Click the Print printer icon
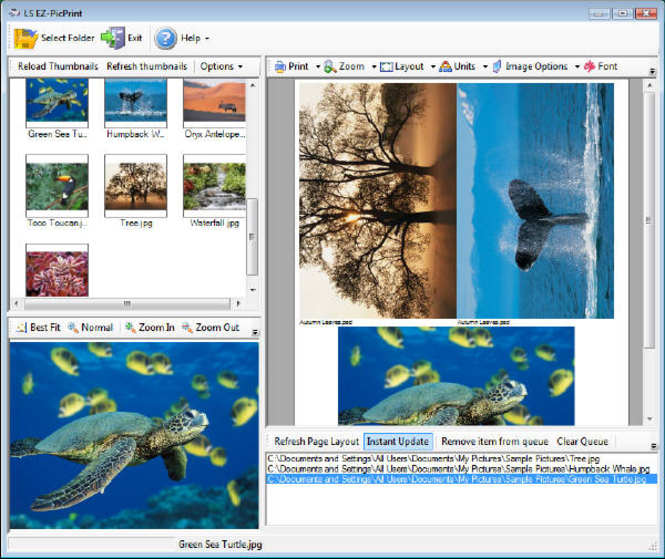Image resolution: width=665 pixels, height=559 pixels. pos(280,67)
